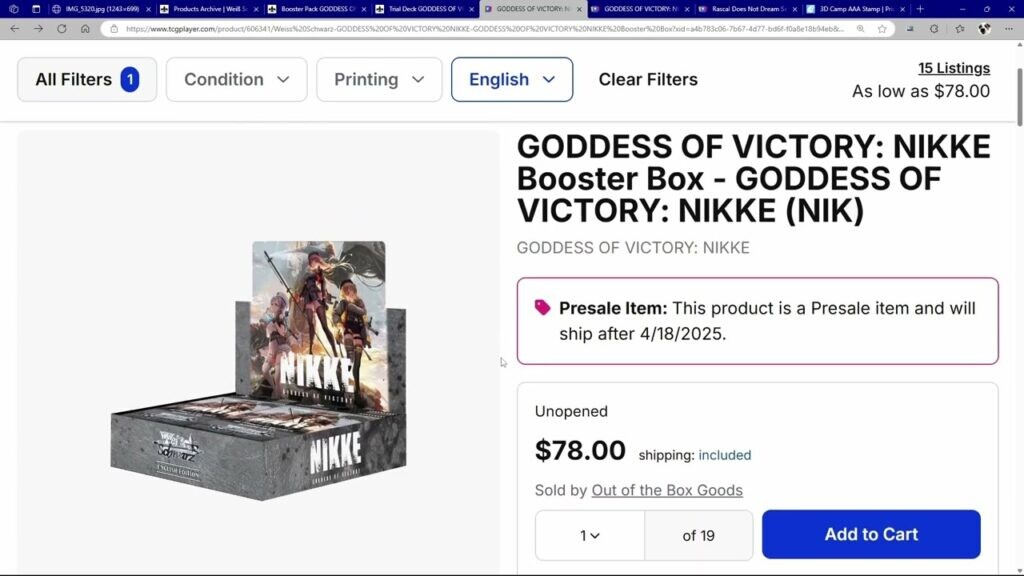Expand the Printing filter dropdown
The height and width of the screenshot is (576, 1024).
coord(379,80)
